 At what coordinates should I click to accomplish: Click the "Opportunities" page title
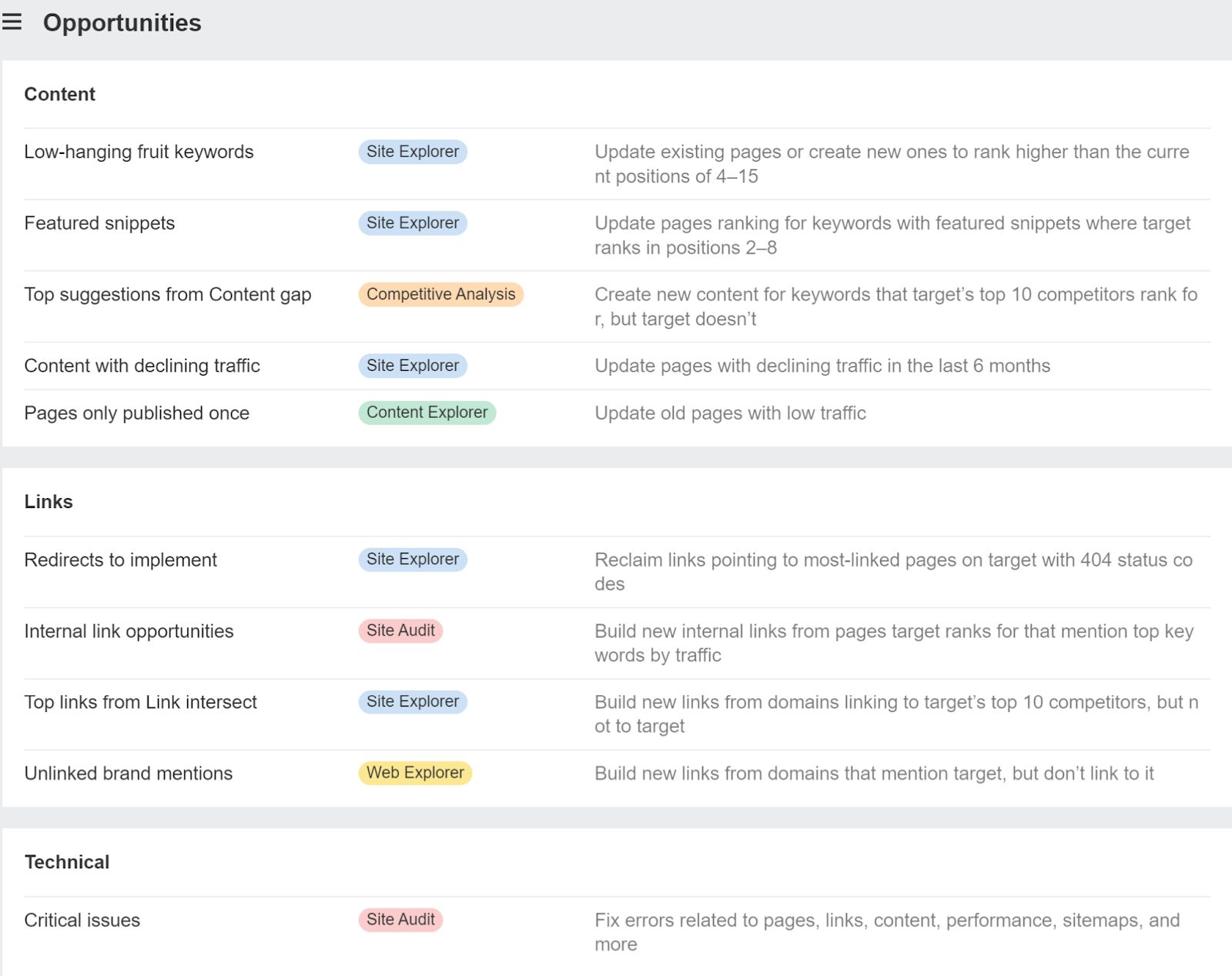122,23
